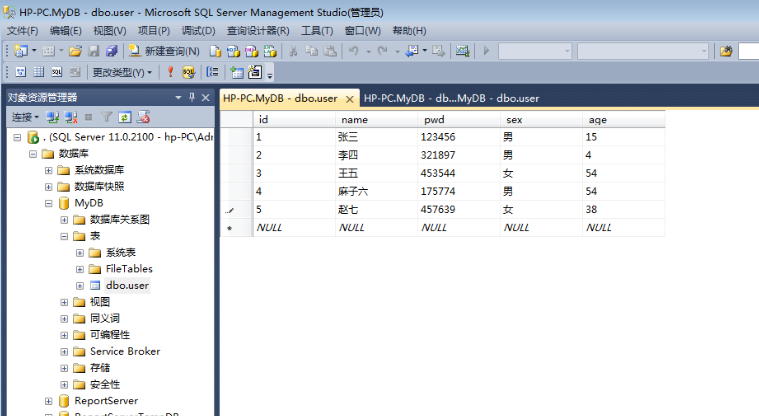Click the MDX query icon
The width and height of the screenshot is (759, 416).
click(x=233, y=51)
